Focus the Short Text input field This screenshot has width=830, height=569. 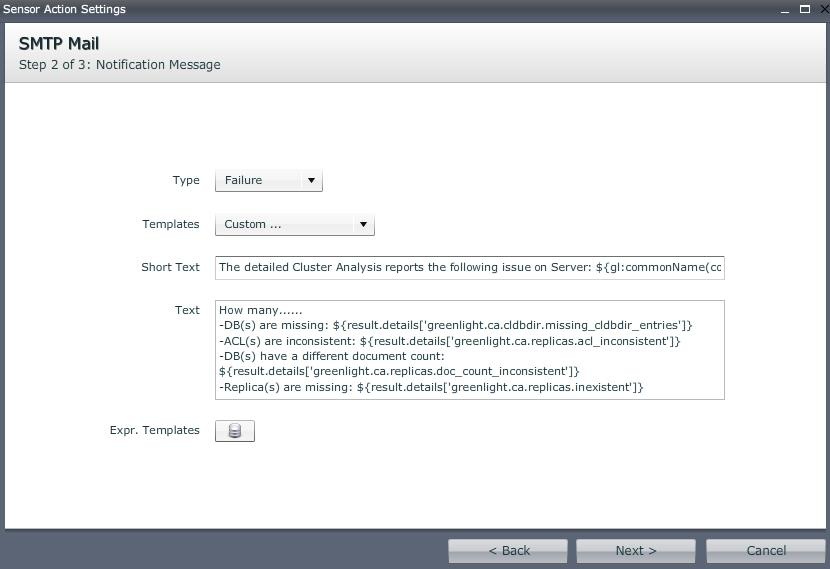[469, 268]
